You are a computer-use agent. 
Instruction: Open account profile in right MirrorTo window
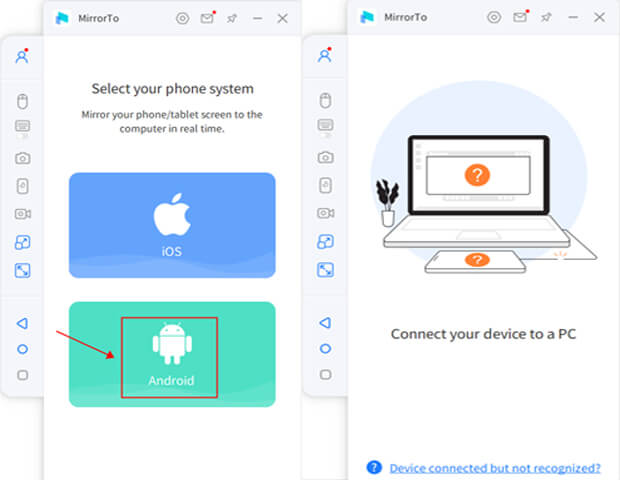(325, 55)
